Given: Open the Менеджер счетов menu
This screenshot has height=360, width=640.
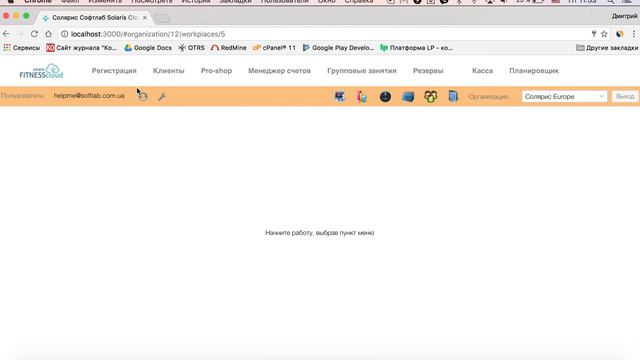Looking at the screenshot, I should (279, 71).
